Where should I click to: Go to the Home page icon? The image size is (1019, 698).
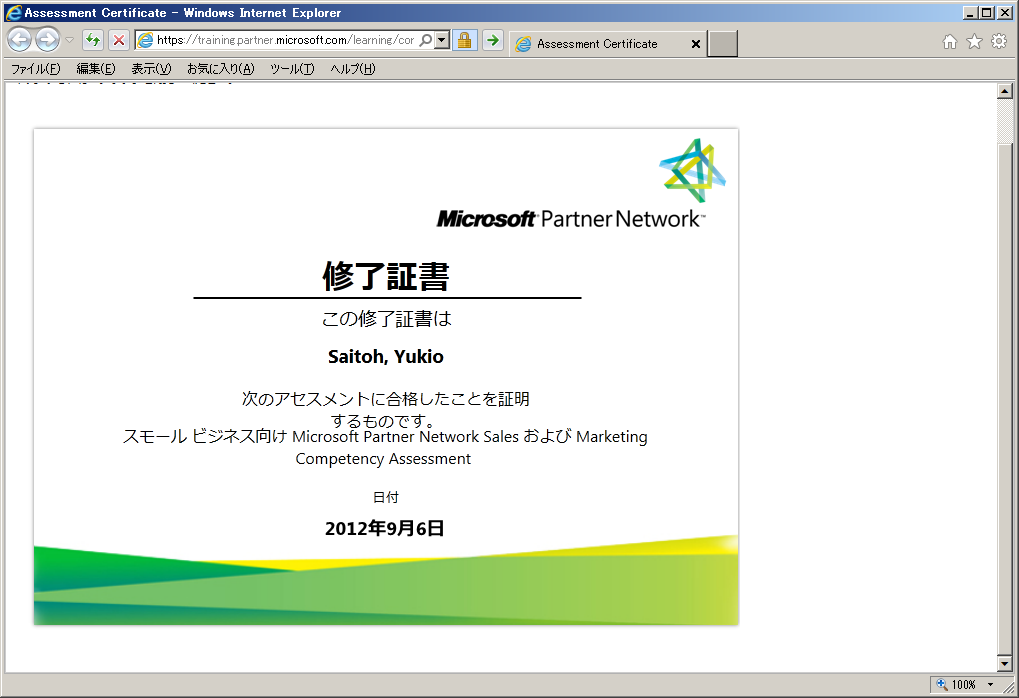(x=950, y=42)
